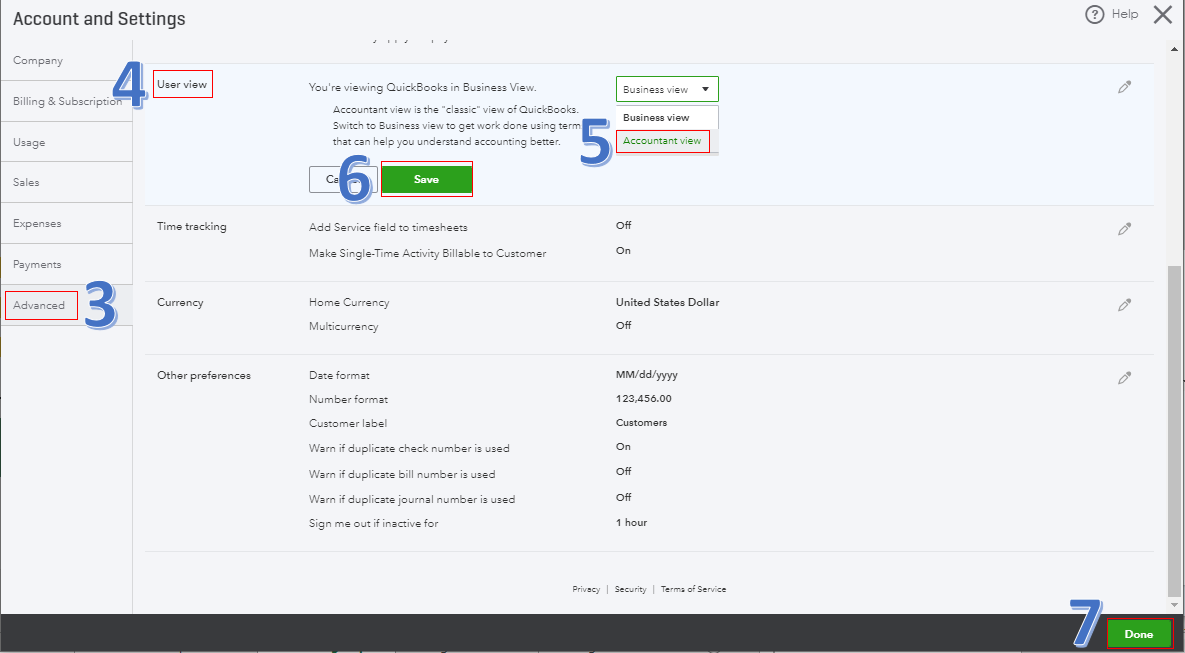Click the Currency section label
This screenshot has height=653, width=1185.
(x=180, y=302)
